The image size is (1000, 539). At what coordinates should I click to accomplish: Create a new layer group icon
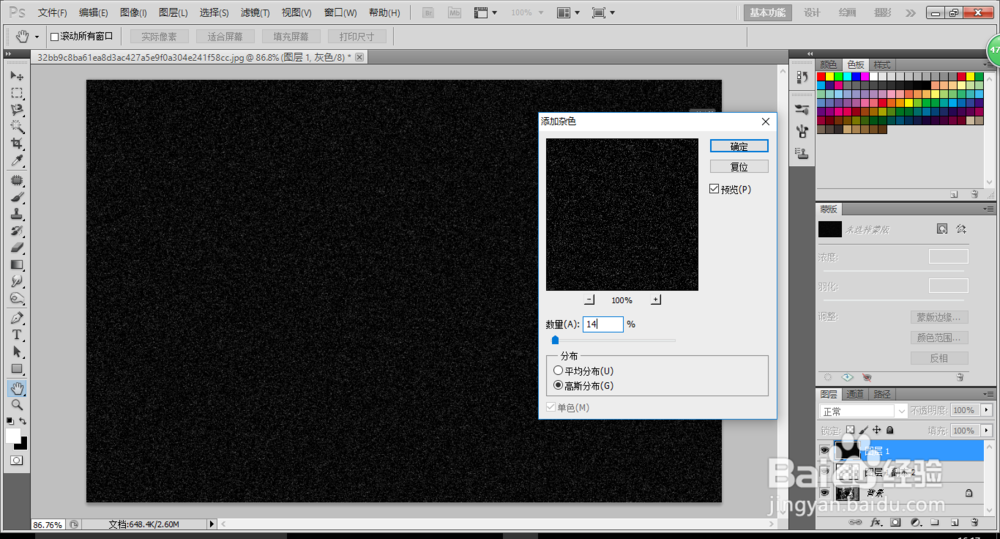(x=935, y=522)
